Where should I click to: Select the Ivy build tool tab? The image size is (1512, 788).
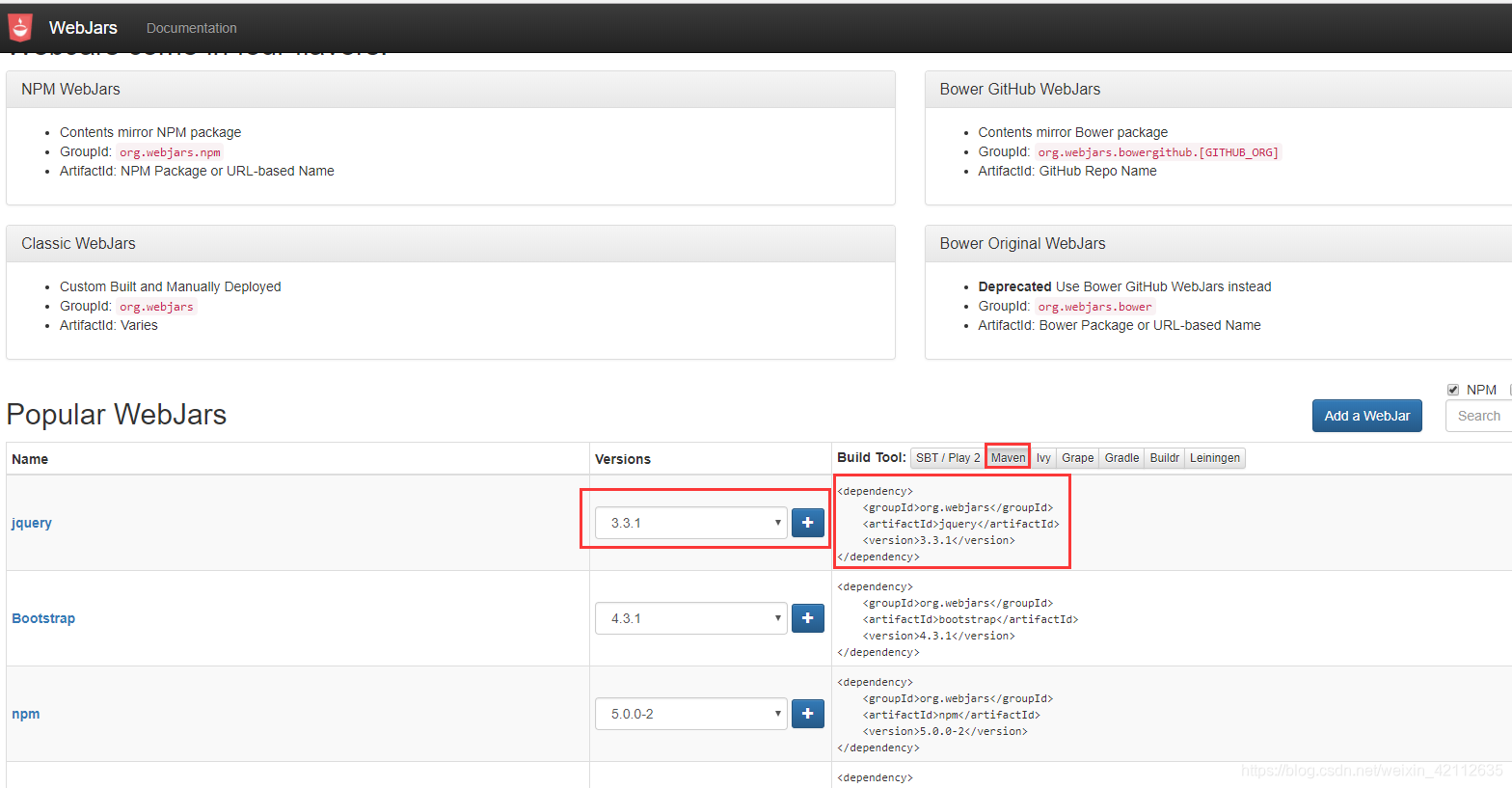click(1043, 458)
